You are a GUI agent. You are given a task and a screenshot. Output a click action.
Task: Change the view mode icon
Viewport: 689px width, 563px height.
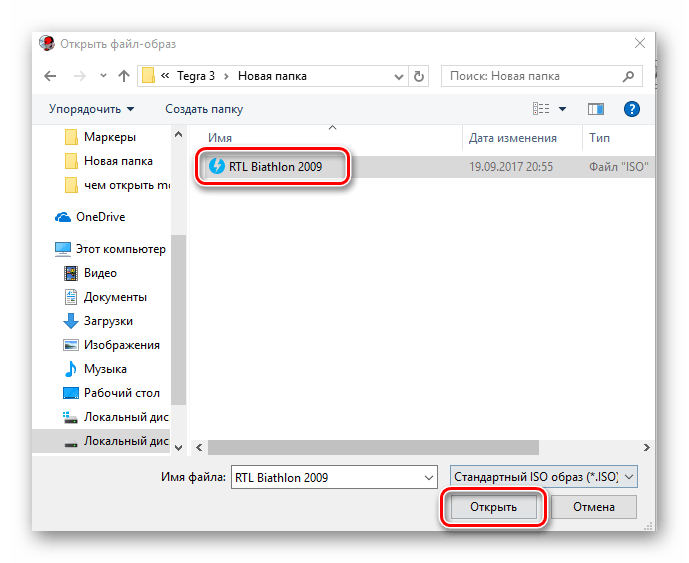tap(541, 109)
